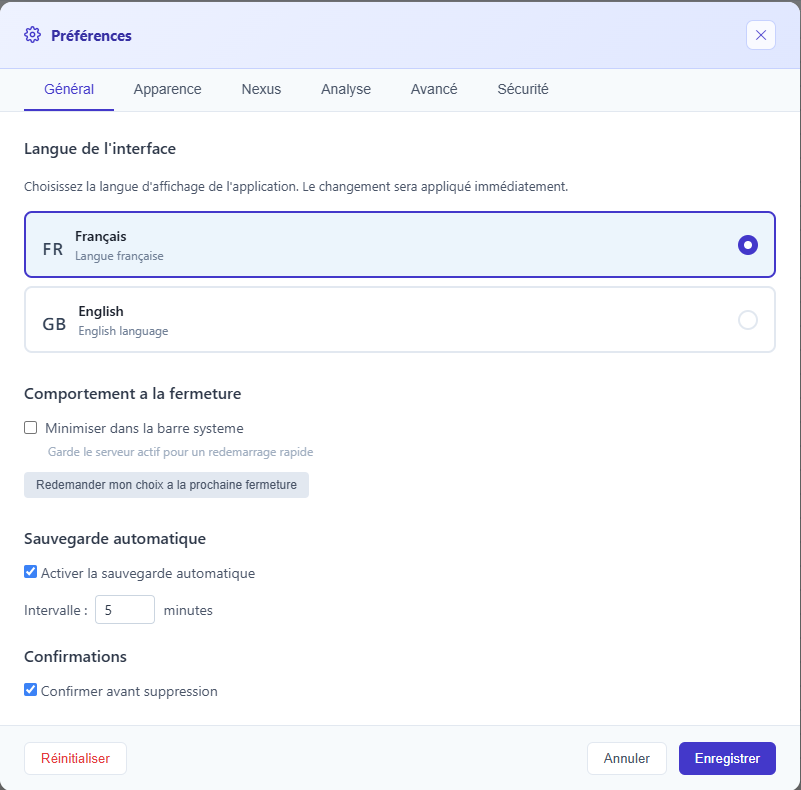This screenshot has width=801, height=790.
Task: Uncheck Confirmer avant suppression
Action: pos(31,690)
